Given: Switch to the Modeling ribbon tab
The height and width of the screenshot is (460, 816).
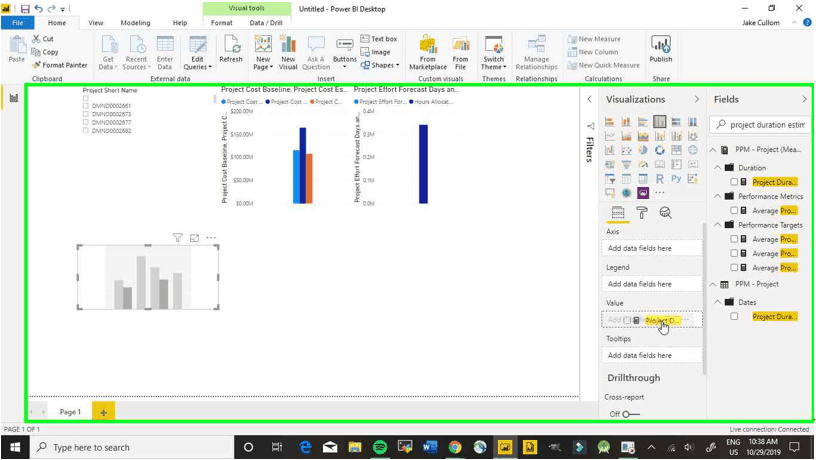Looking at the screenshot, I should pos(135,23).
